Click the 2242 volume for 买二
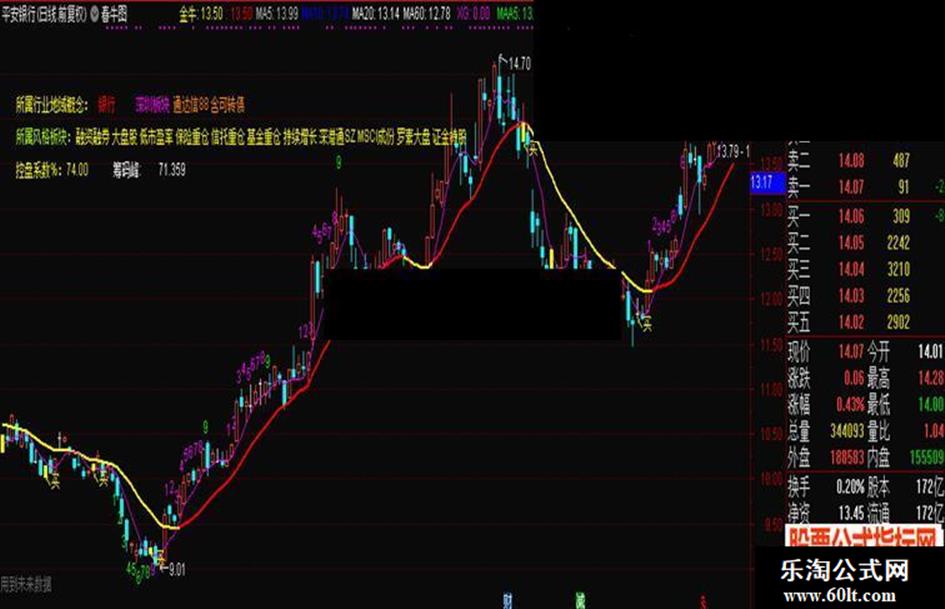945x609 pixels. tap(898, 243)
